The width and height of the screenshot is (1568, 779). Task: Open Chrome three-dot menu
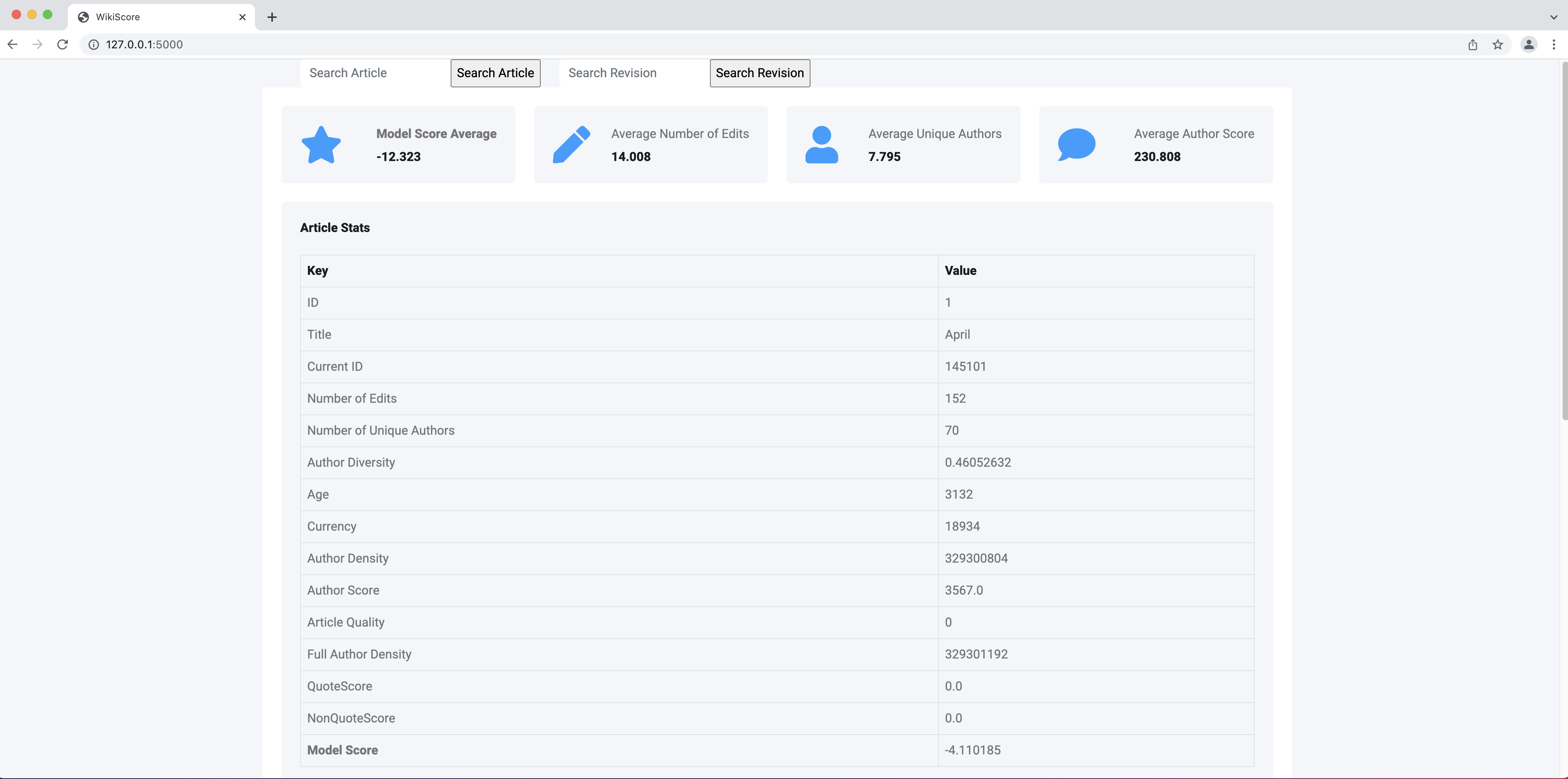[1554, 44]
